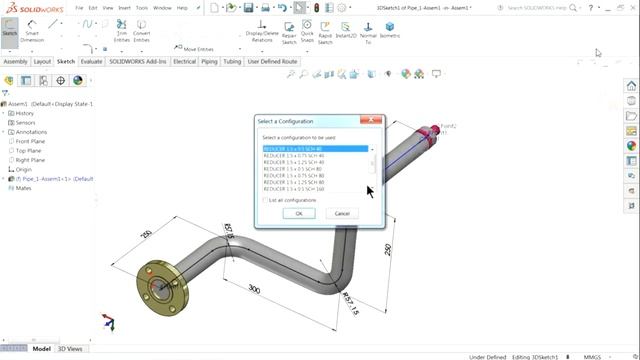Open the Edit menu
This screenshot has width=640, height=360.
point(93,8)
